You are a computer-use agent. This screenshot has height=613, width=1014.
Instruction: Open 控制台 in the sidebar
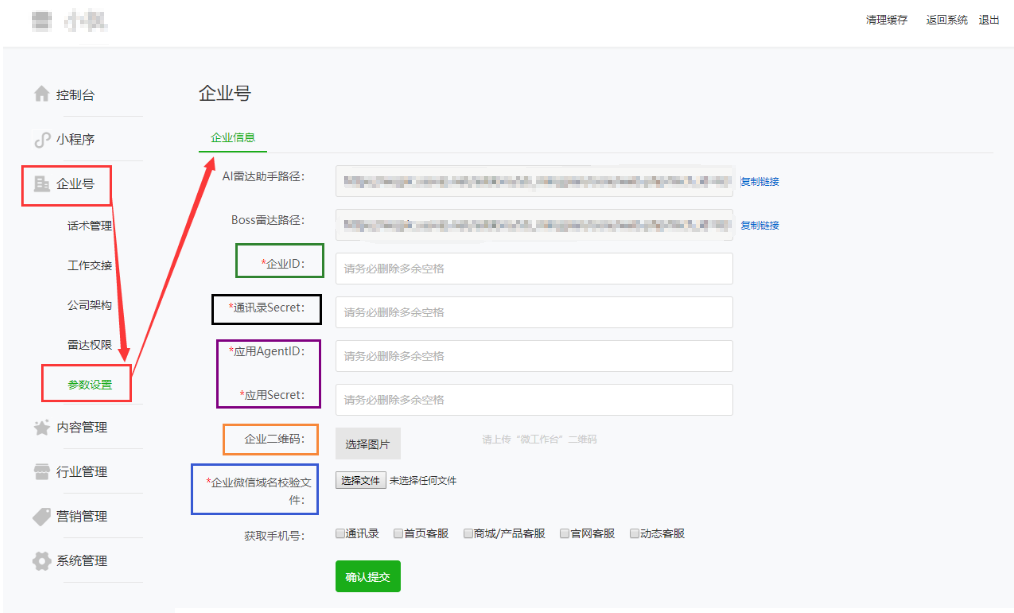[75, 95]
